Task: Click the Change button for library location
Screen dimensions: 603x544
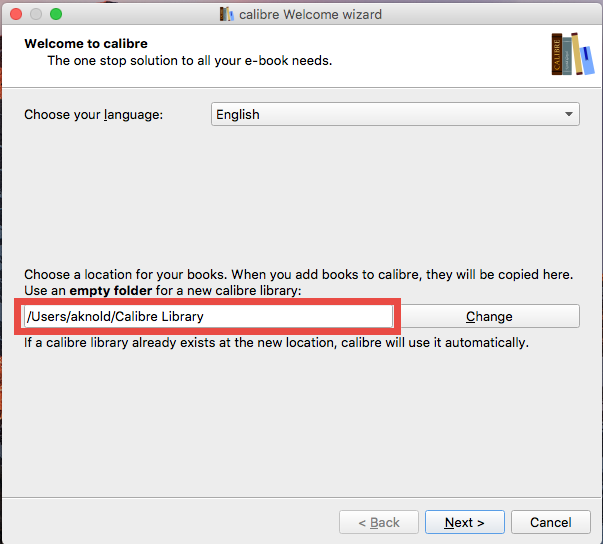Action: pyautogui.click(x=490, y=316)
